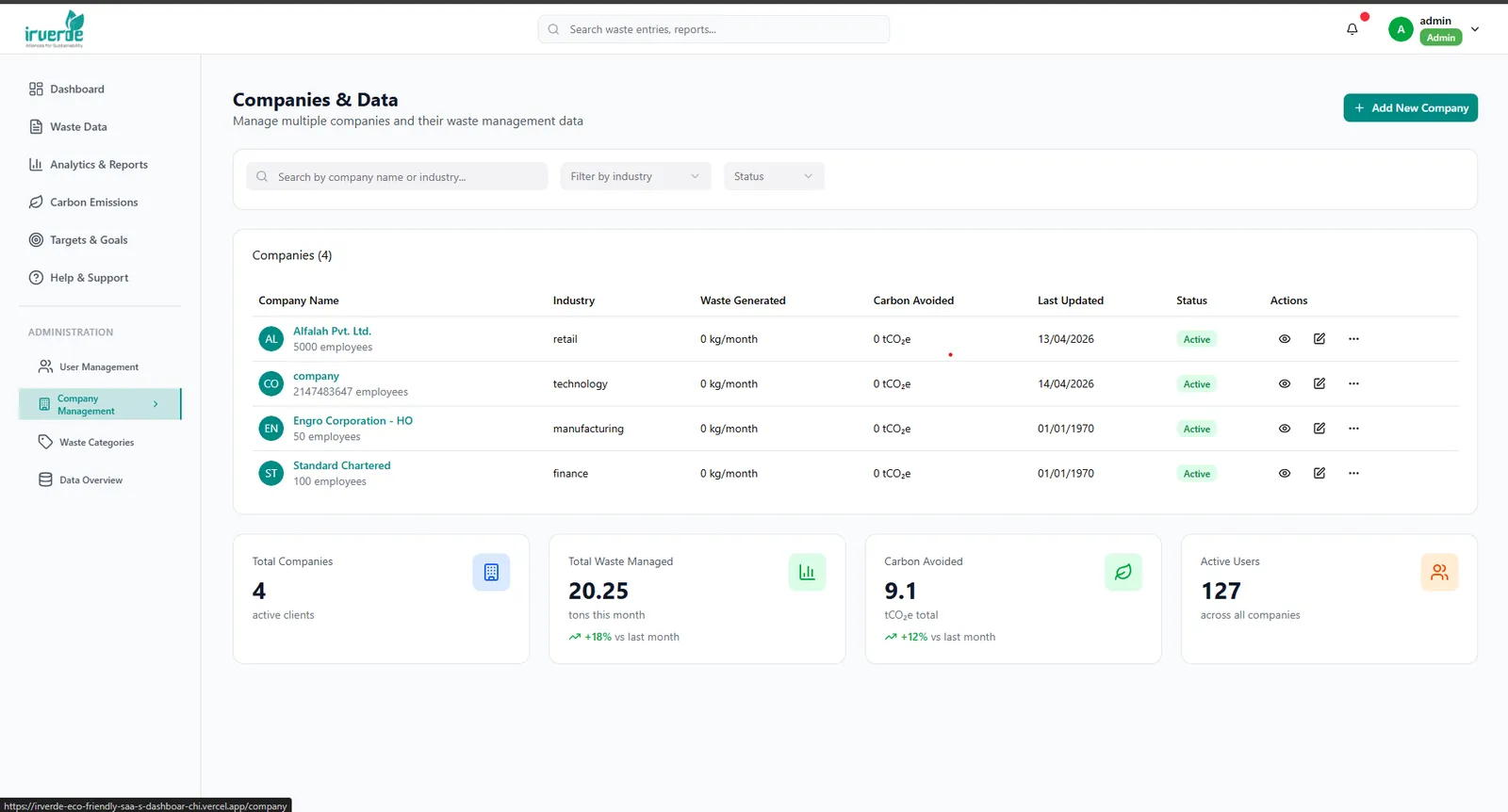The image size is (1508, 812).
Task: Open the notifications bell
Action: 1352,29
